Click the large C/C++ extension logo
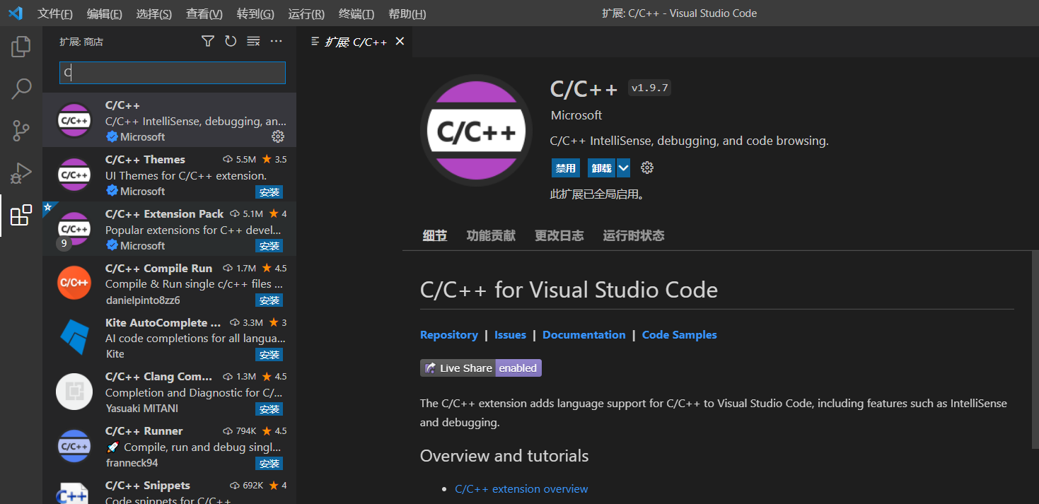This screenshot has height=504, width=1039. click(x=476, y=131)
